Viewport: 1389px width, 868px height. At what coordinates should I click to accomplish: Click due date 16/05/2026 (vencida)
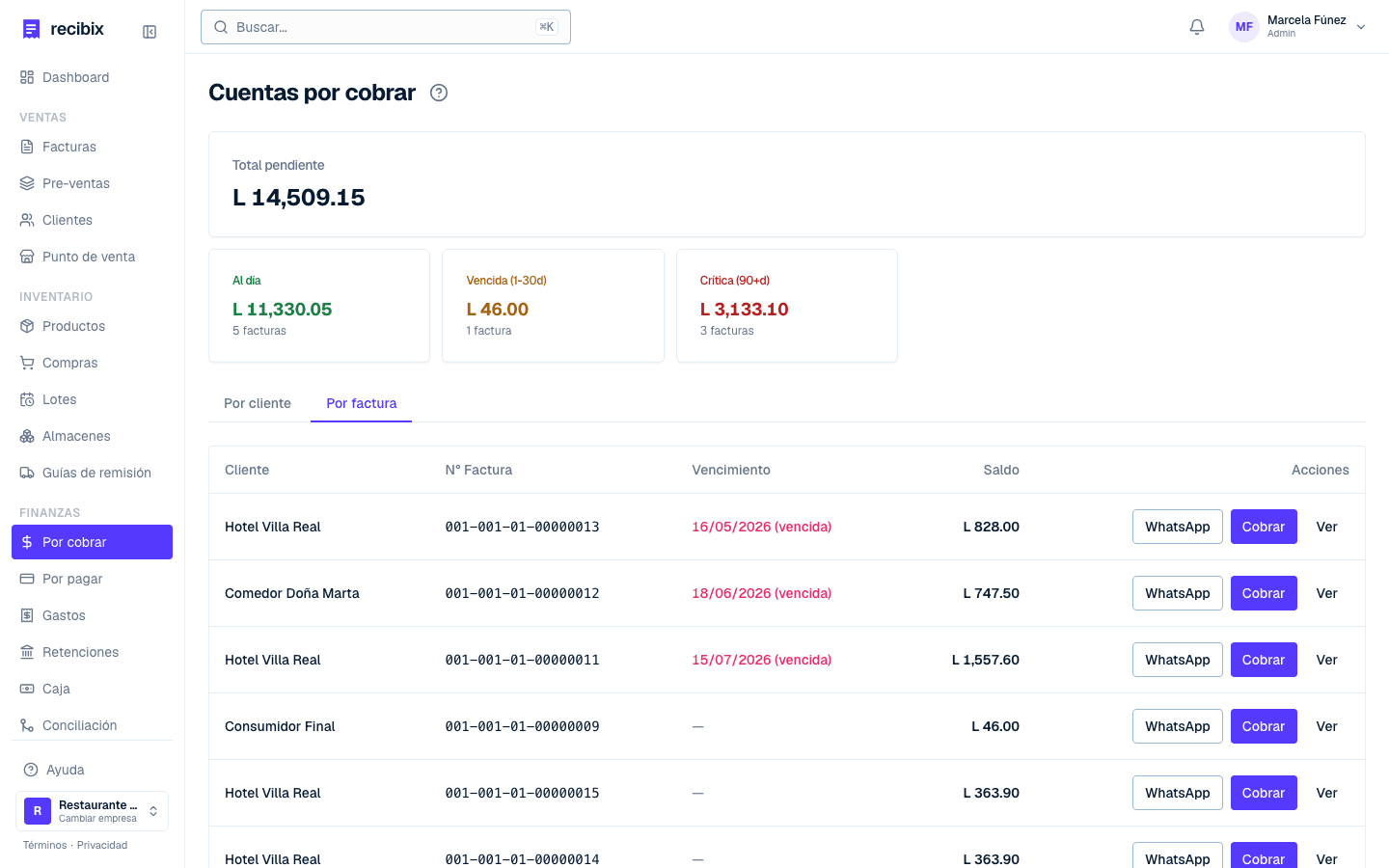[762, 527]
